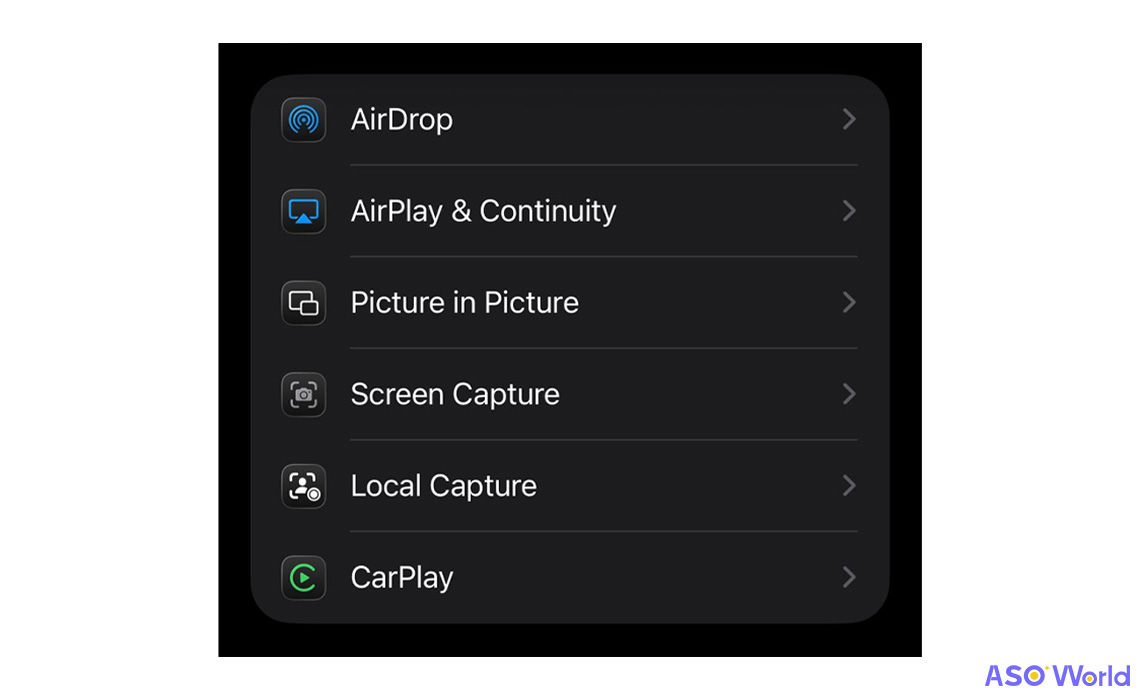Tap the Screen Capture camera icon
This screenshot has width=1140, height=700.
pyautogui.click(x=303, y=395)
